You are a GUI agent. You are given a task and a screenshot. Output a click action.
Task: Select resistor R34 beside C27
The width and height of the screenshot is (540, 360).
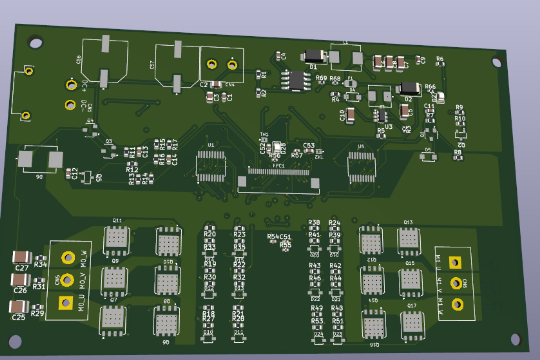point(41,258)
